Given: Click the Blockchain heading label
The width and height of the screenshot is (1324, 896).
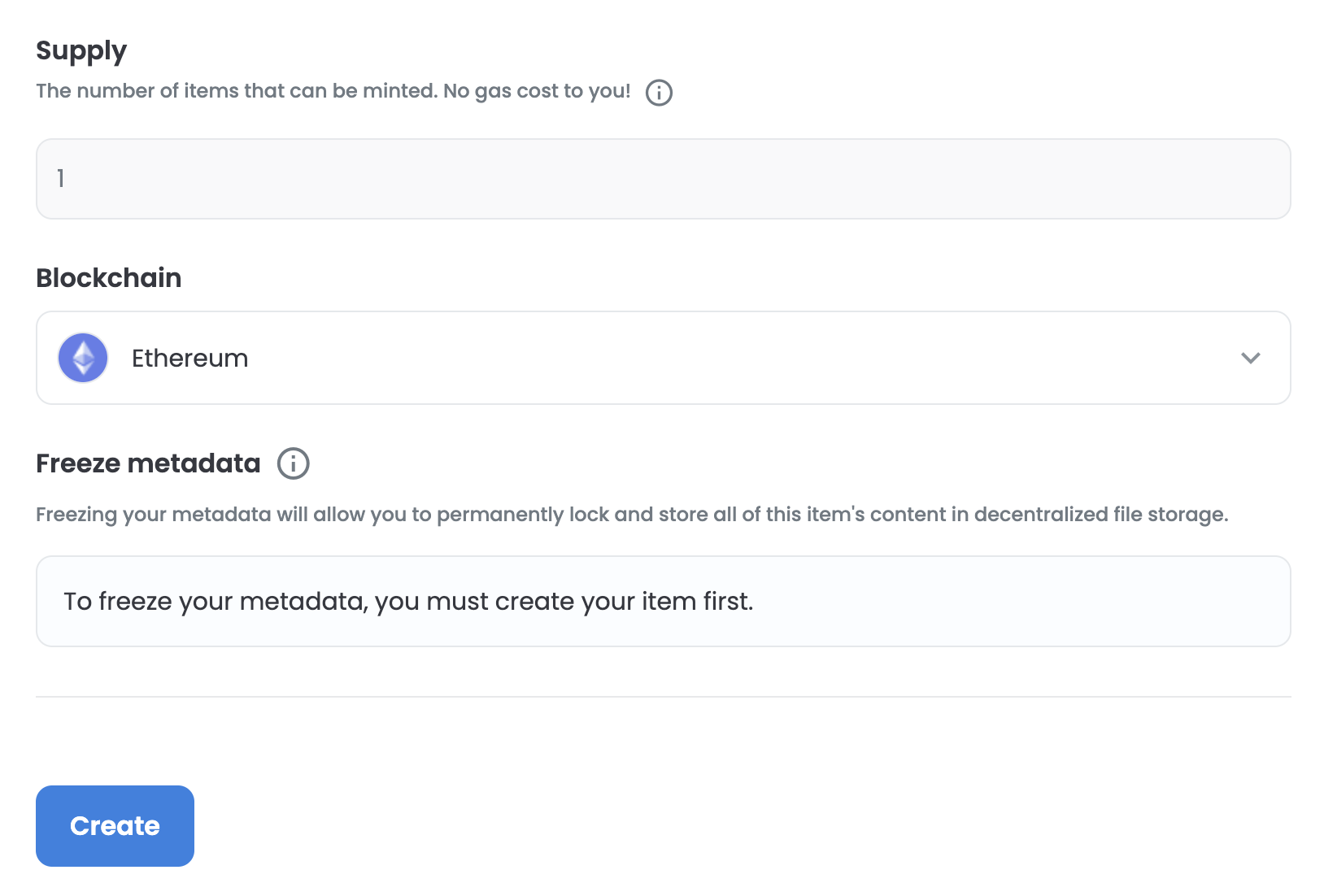Looking at the screenshot, I should (x=109, y=278).
